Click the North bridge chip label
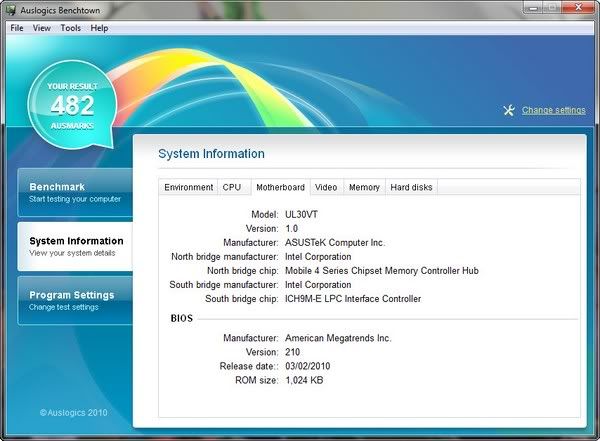 [243, 271]
